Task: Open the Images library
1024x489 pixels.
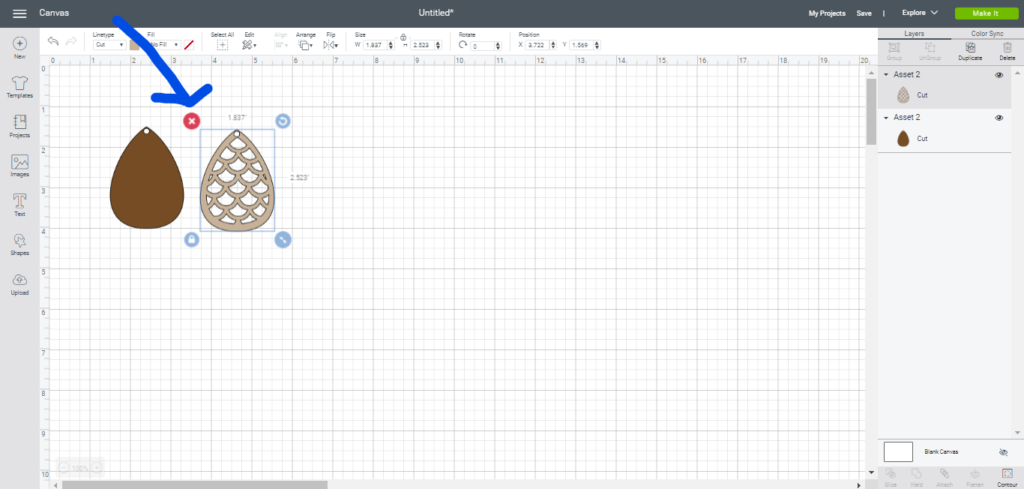Action: point(20,166)
